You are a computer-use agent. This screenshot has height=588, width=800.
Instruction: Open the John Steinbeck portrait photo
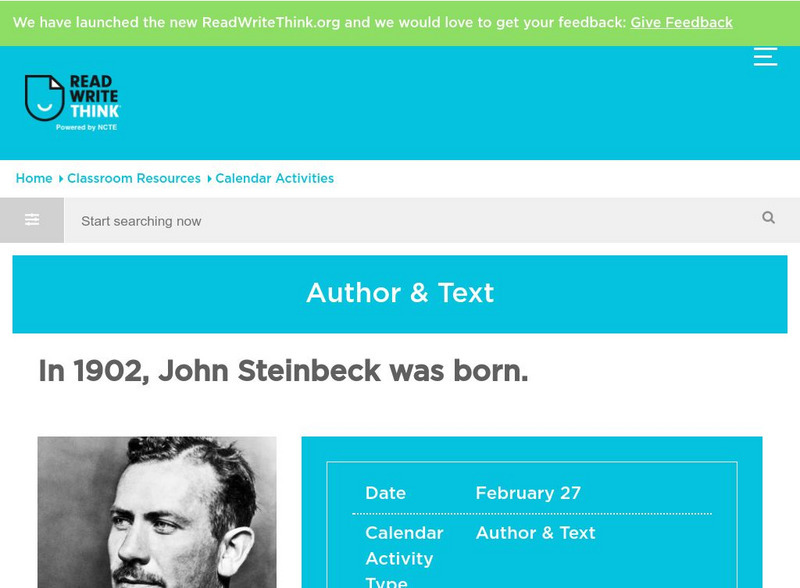157,512
